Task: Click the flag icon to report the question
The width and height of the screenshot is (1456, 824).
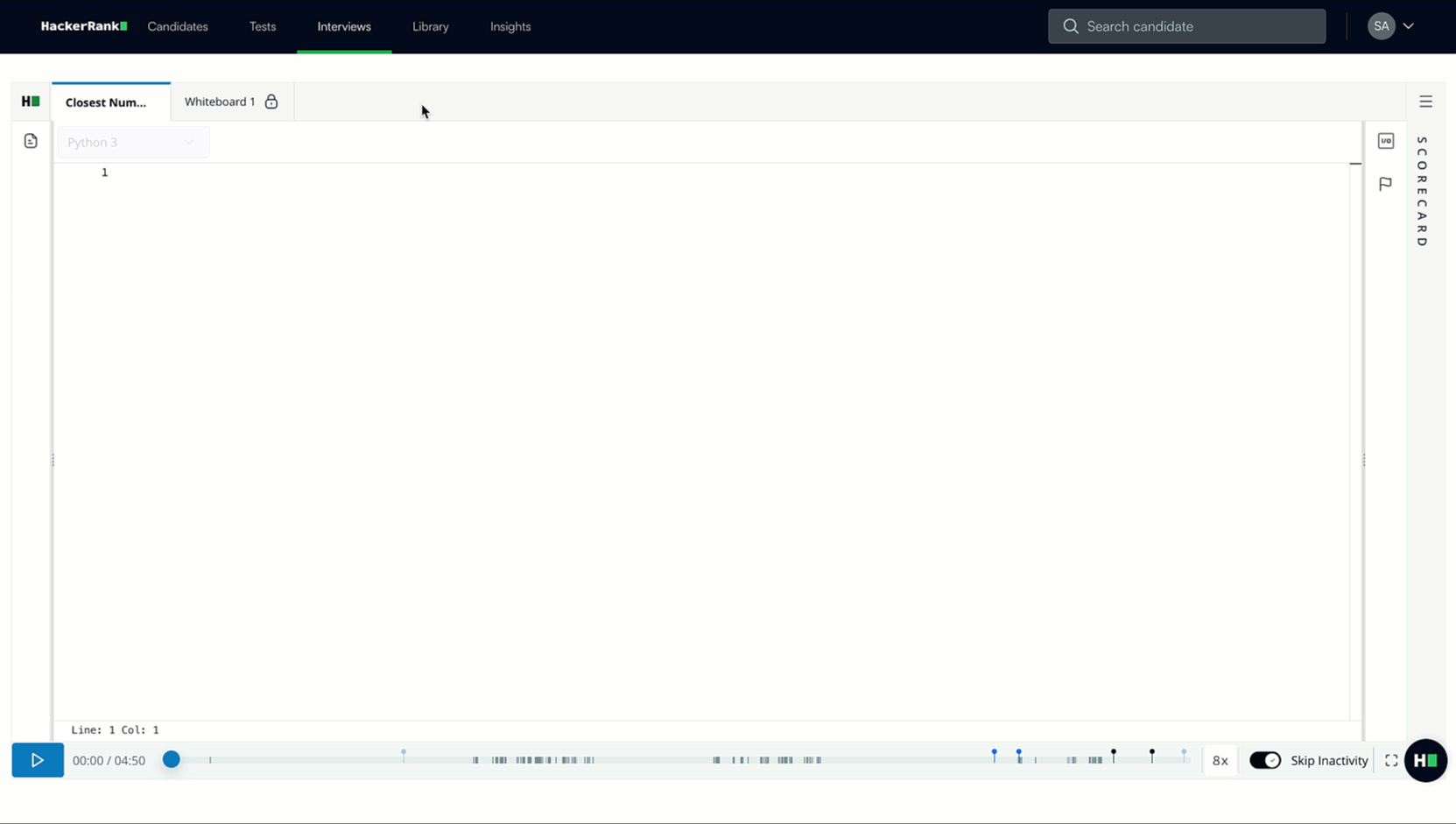Action: 1386,184
